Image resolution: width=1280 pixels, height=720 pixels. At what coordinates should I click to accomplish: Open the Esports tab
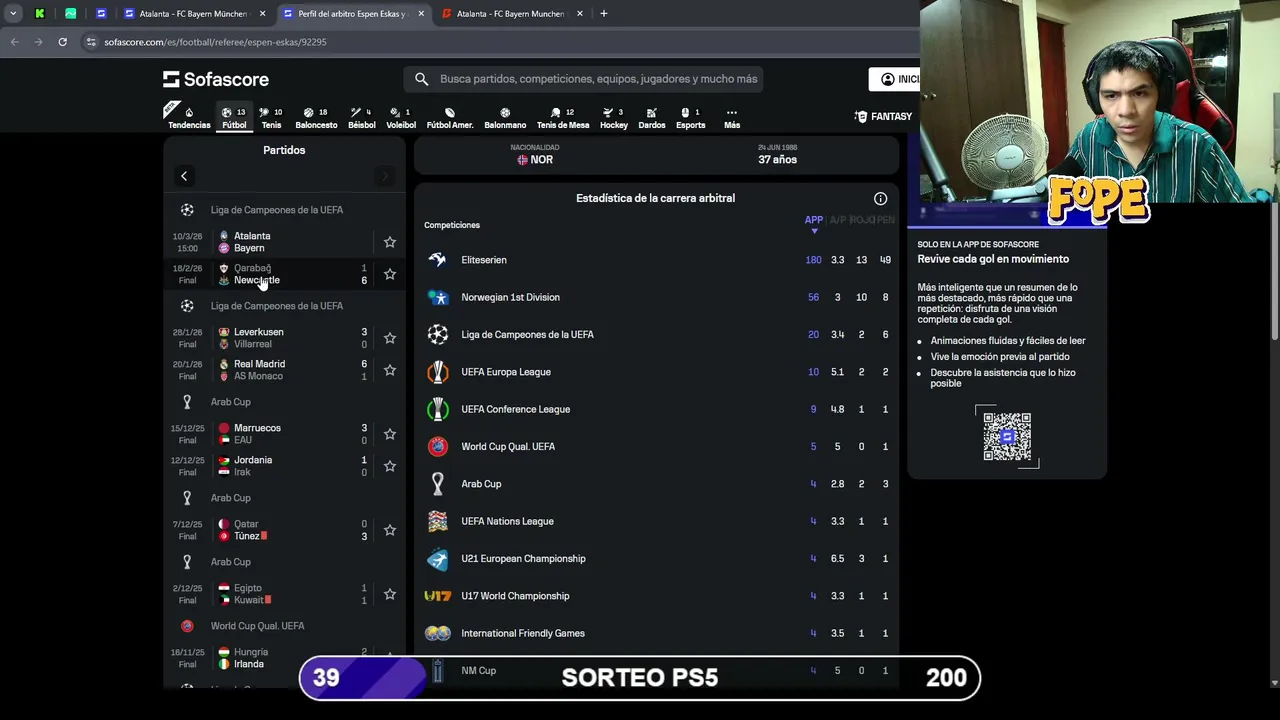(x=690, y=118)
